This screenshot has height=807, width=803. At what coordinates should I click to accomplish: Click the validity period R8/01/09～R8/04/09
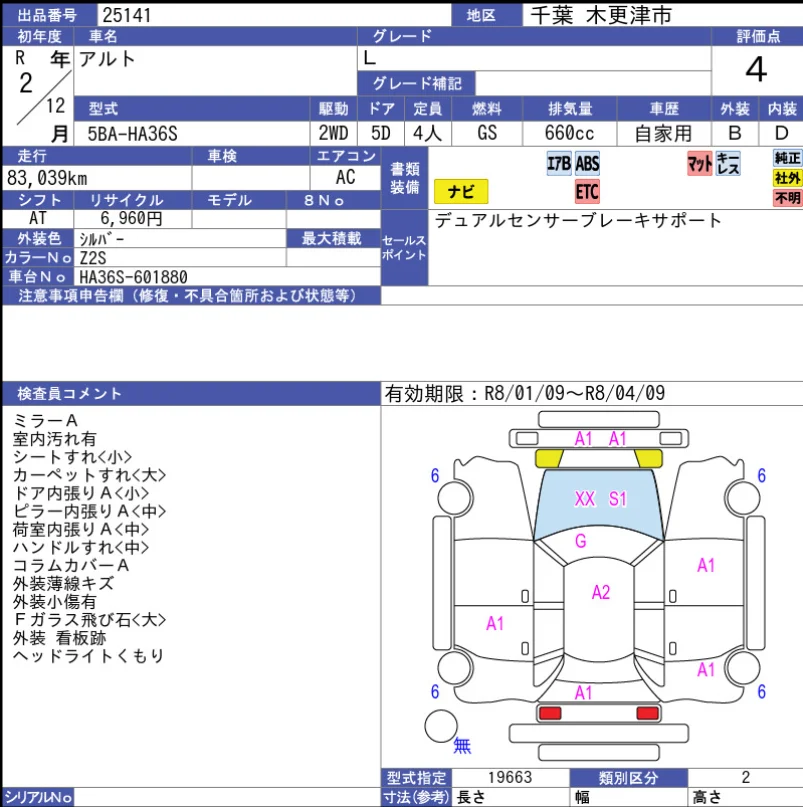(x=574, y=393)
